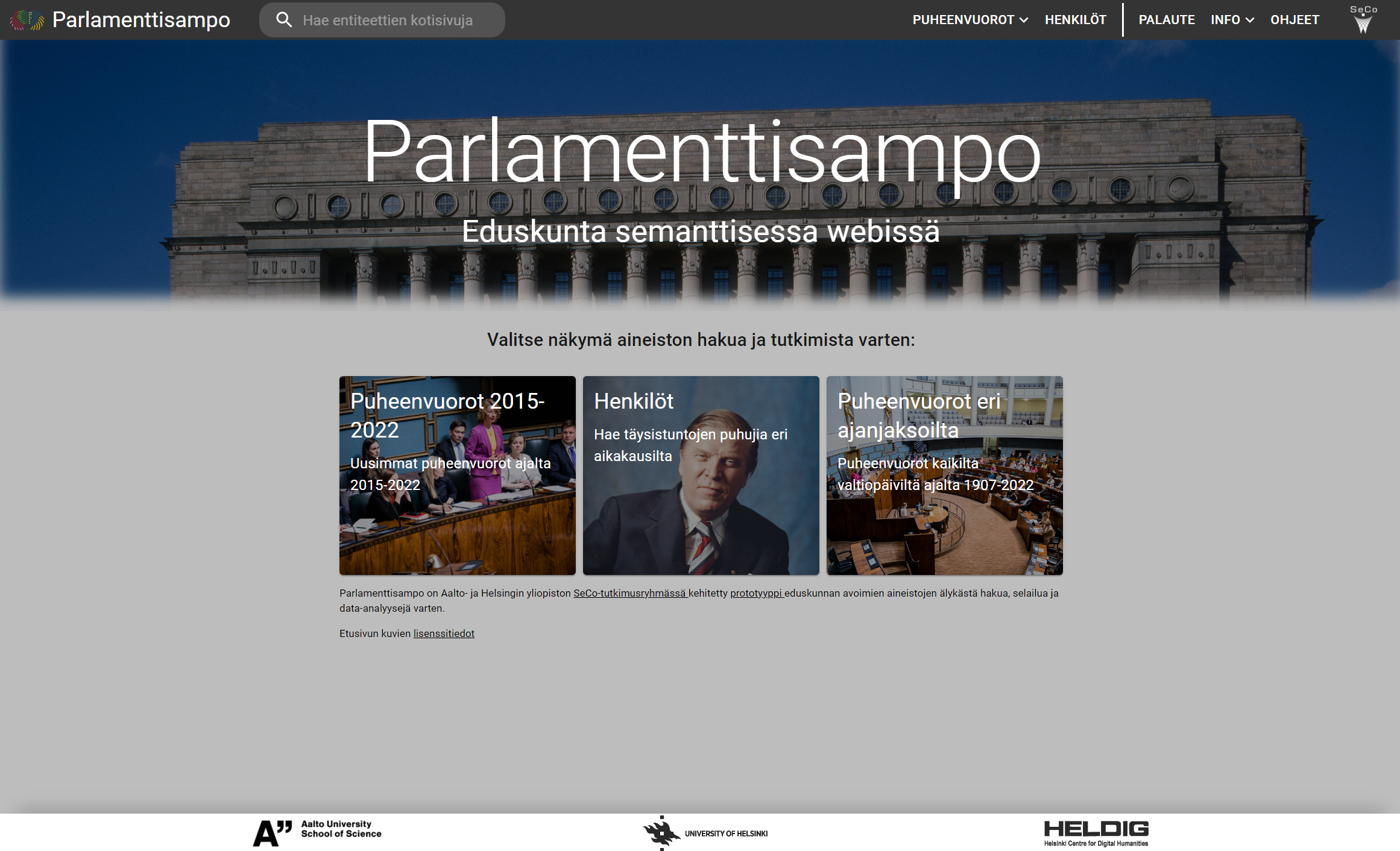Click the Aalto University School of Science logo
The image size is (1400, 851).
click(317, 833)
